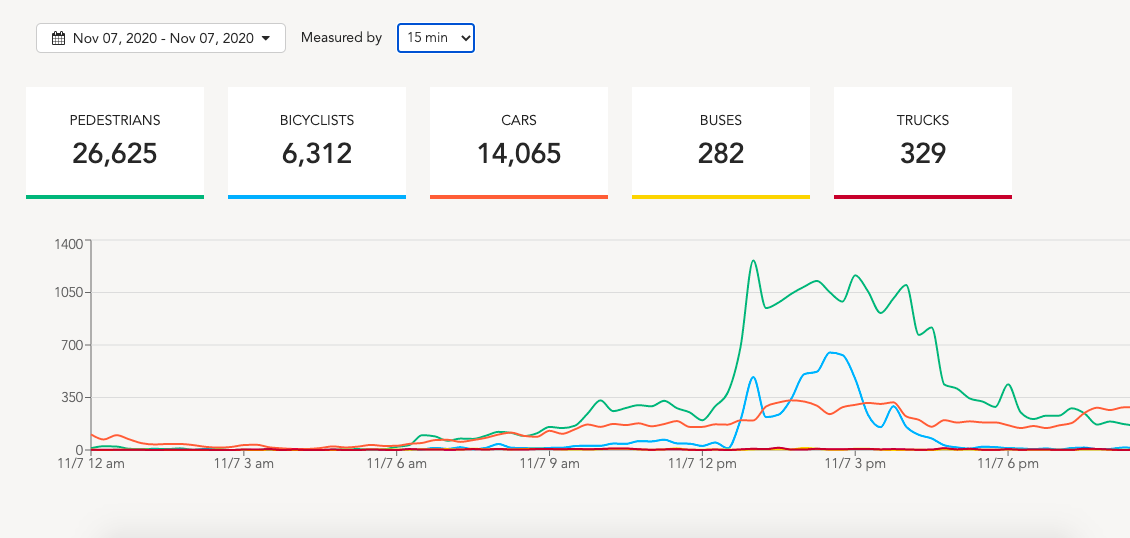Toggle the Pedestrians count card
The height and width of the screenshot is (538, 1130).
coord(115,140)
